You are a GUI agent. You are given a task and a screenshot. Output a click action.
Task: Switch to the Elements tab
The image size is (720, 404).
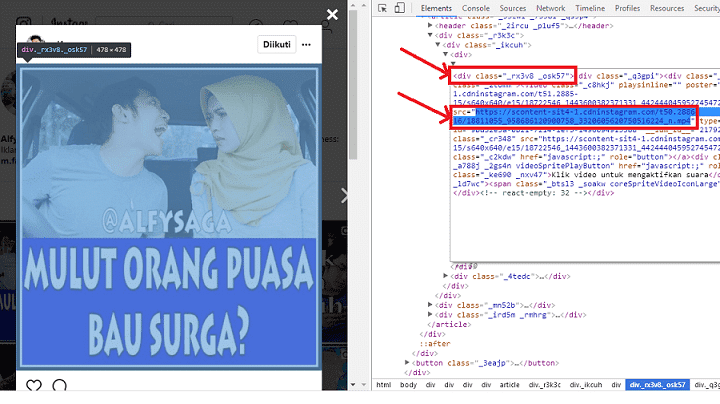(x=436, y=8)
